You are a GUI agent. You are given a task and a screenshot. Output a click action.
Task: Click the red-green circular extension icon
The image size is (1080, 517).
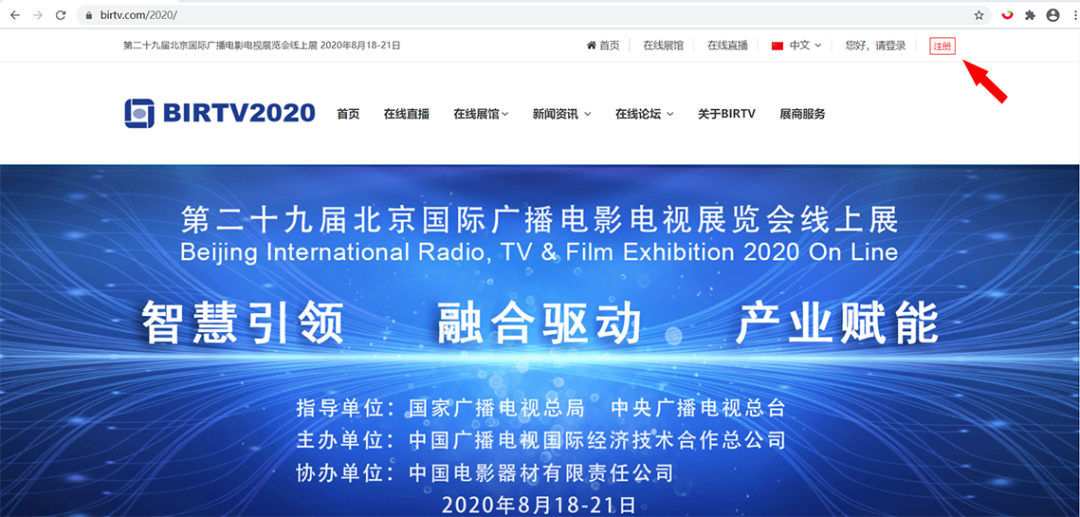pos(1007,15)
